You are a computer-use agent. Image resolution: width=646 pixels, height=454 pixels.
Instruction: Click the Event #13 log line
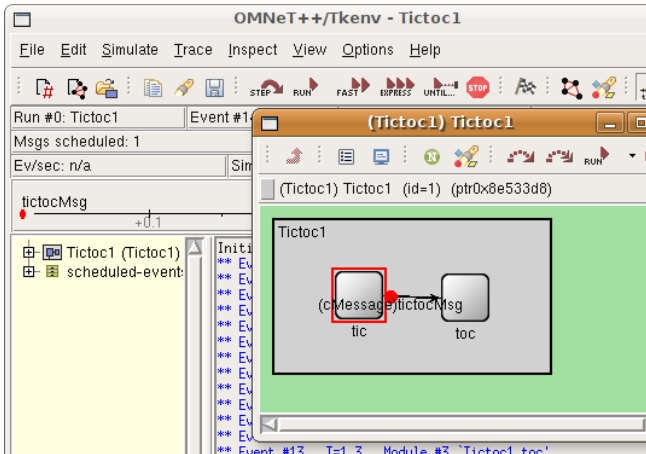point(383,450)
